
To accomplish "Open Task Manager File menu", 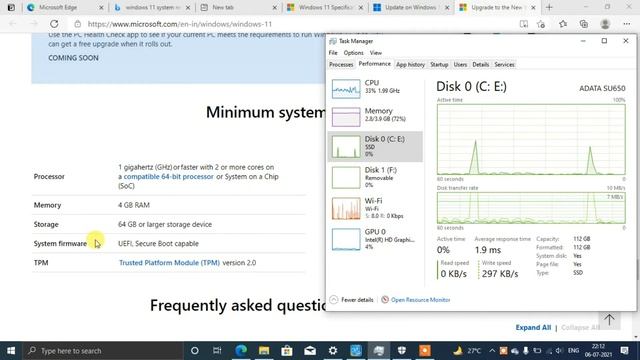I will point(333,53).
